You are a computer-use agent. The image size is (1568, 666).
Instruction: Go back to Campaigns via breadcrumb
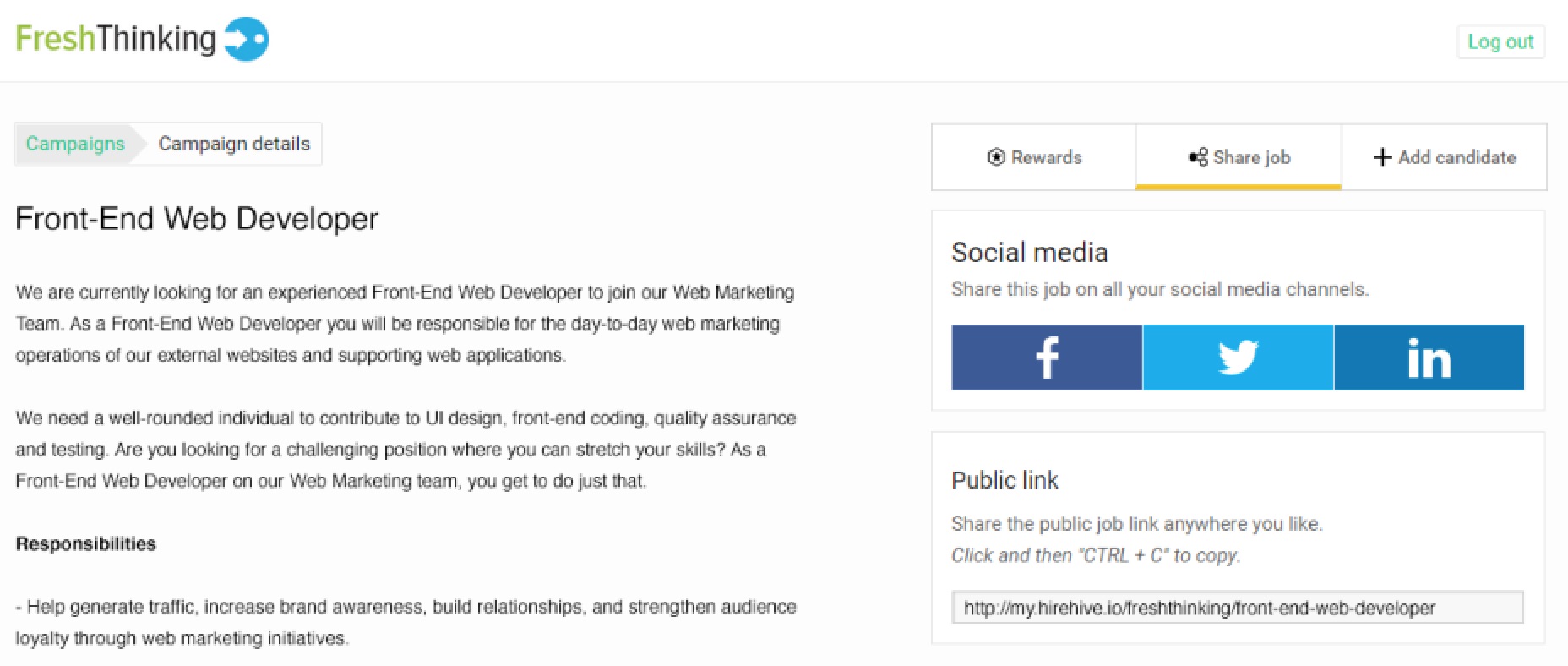75,144
